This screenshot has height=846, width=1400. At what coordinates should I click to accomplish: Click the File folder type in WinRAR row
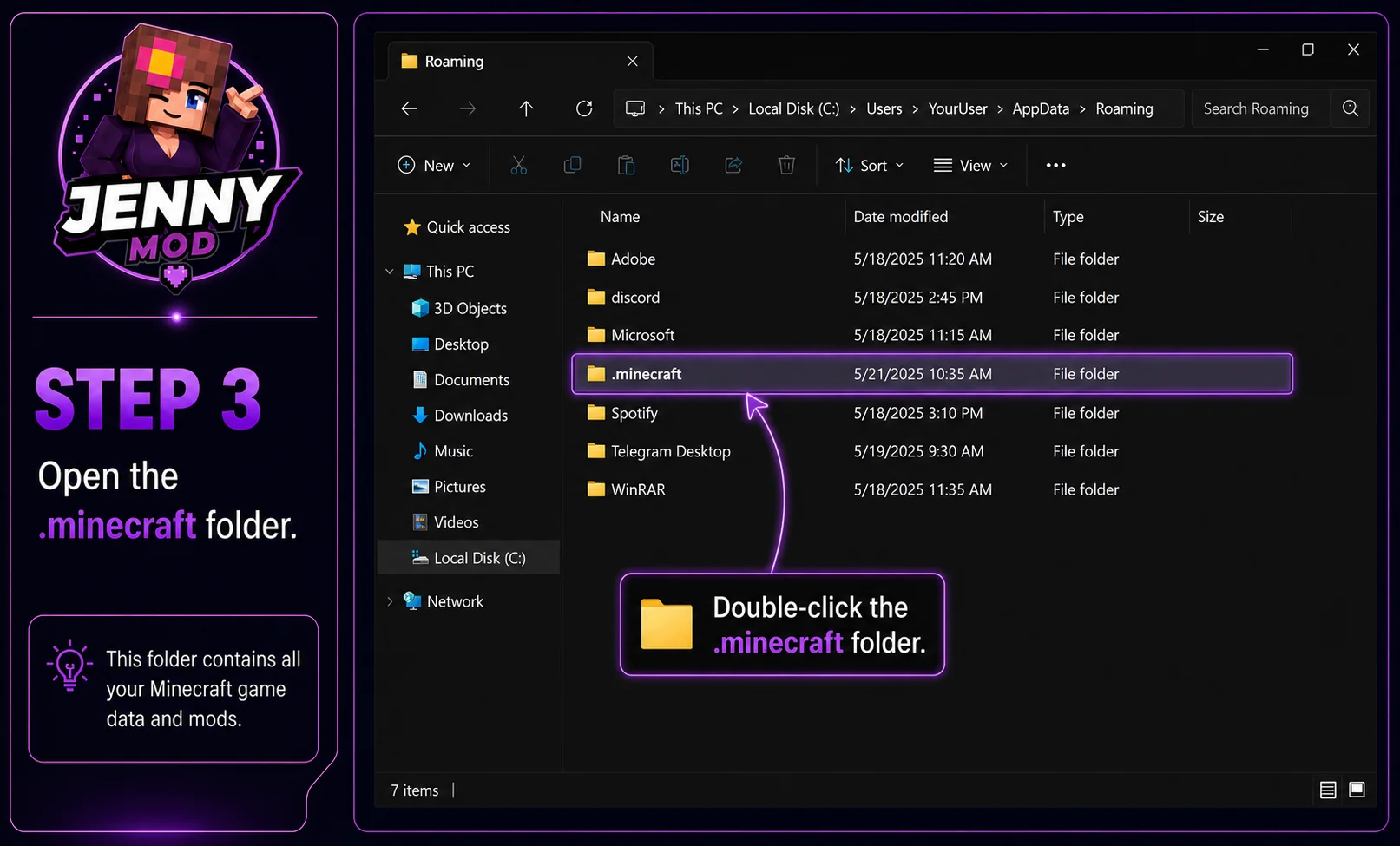click(x=1086, y=489)
